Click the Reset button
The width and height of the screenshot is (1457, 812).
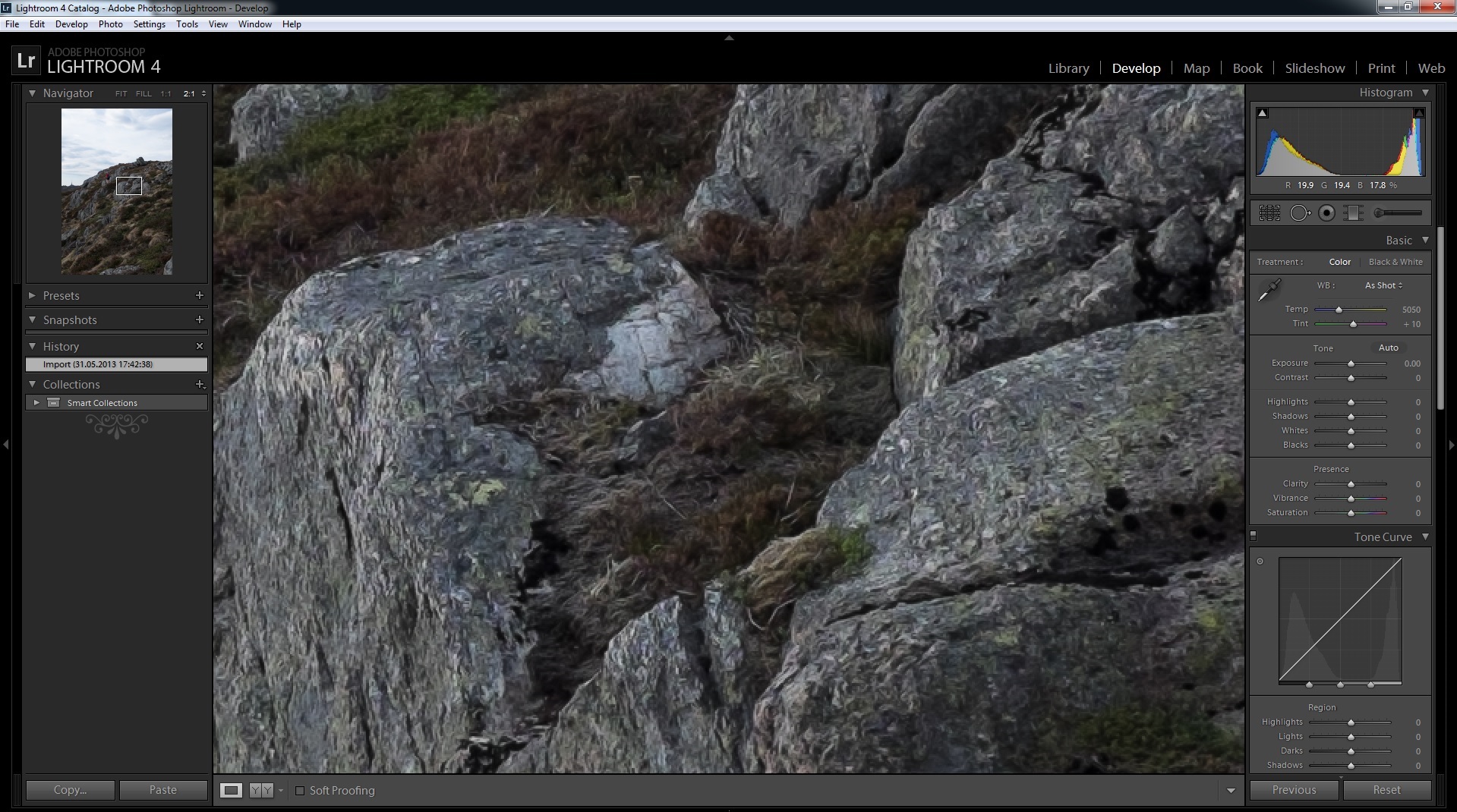coord(1387,790)
